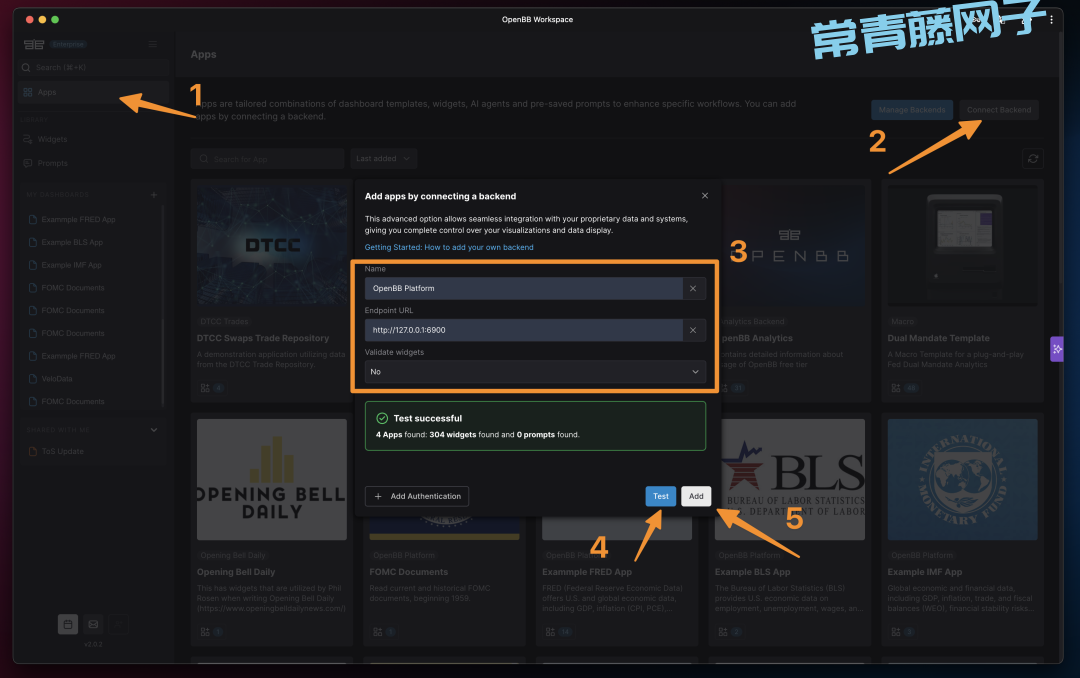Open the Opening Bell Daily app thumbnail

point(272,480)
